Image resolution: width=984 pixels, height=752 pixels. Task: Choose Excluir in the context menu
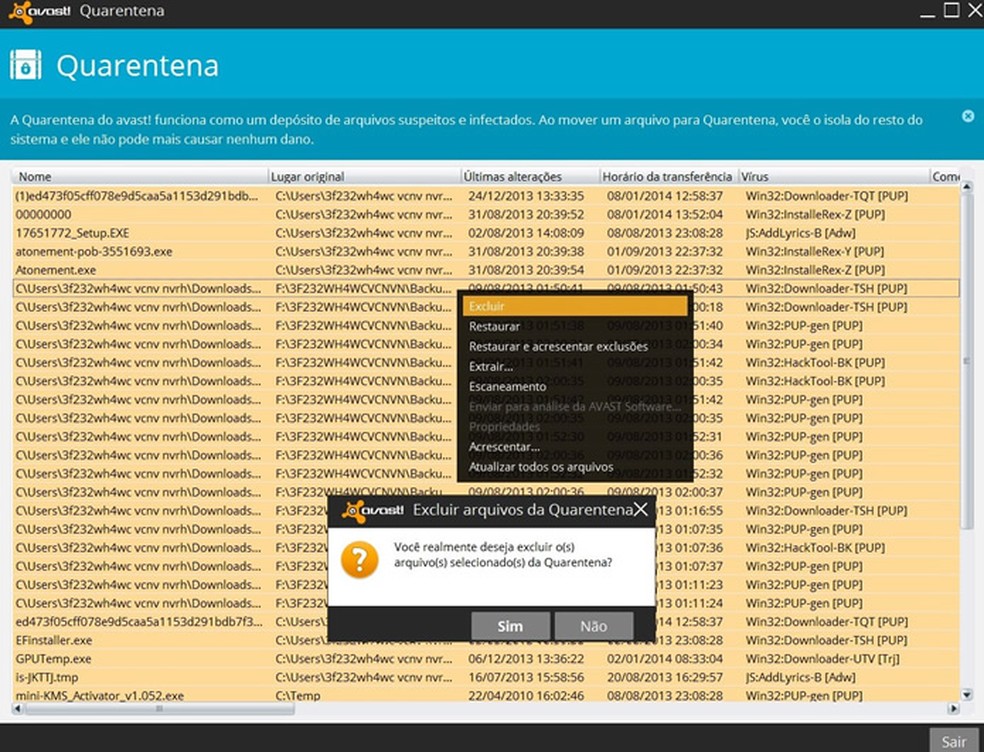point(575,306)
